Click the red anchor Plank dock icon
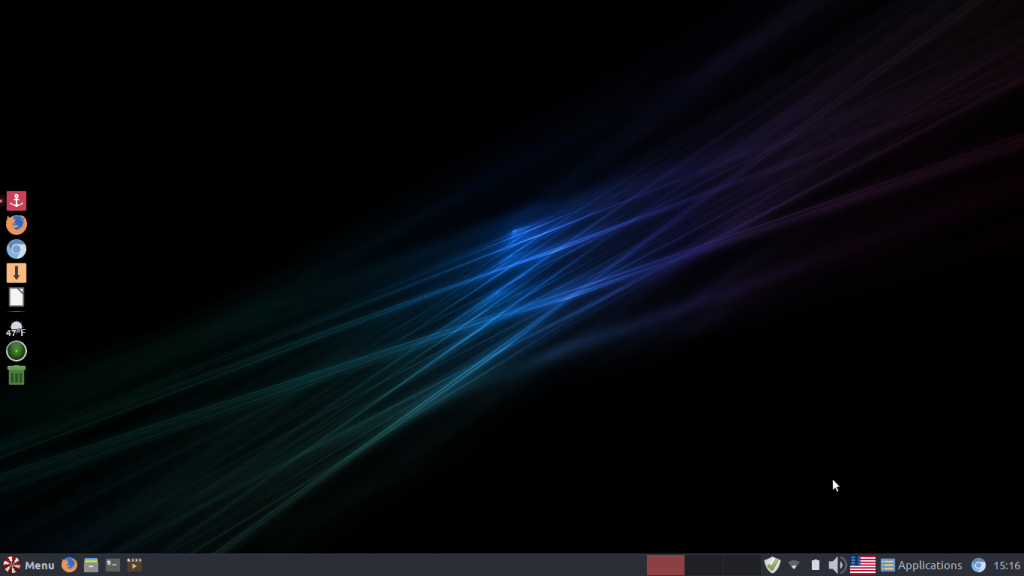 click(16, 200)
